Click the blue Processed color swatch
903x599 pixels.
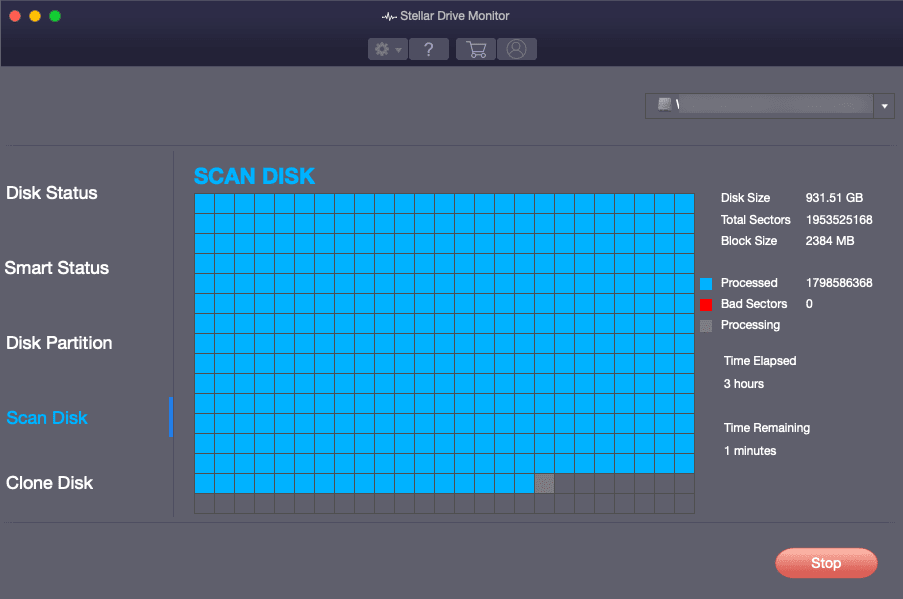tap(708, 282)
